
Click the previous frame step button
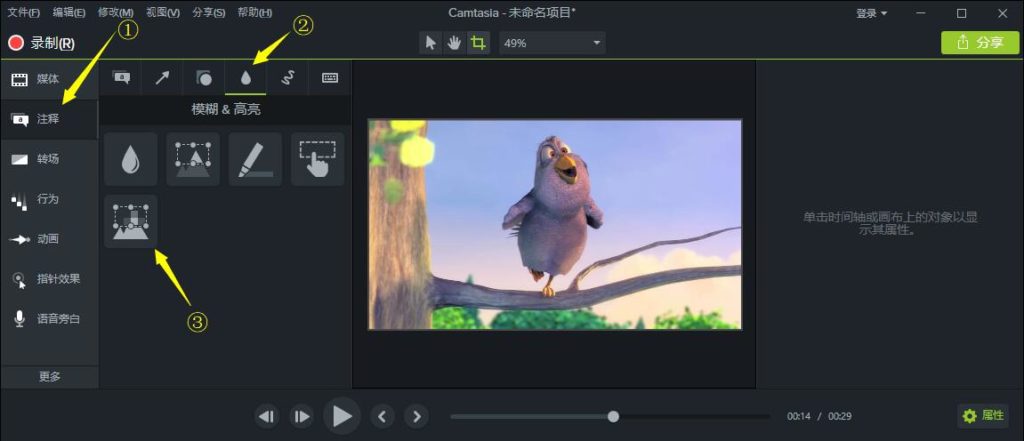point(267,416)
